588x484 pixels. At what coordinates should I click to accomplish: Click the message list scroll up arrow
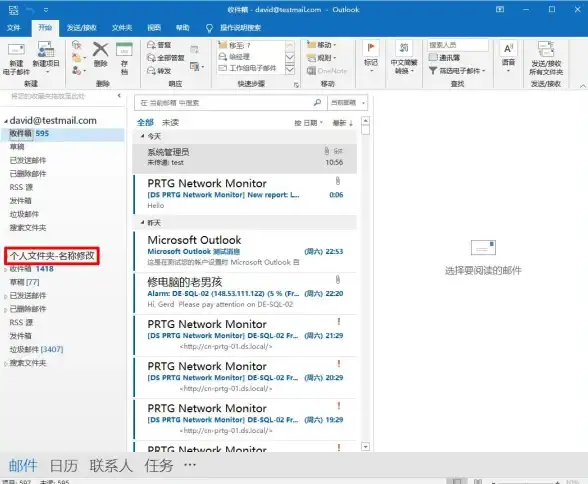[x=365, y=121]
